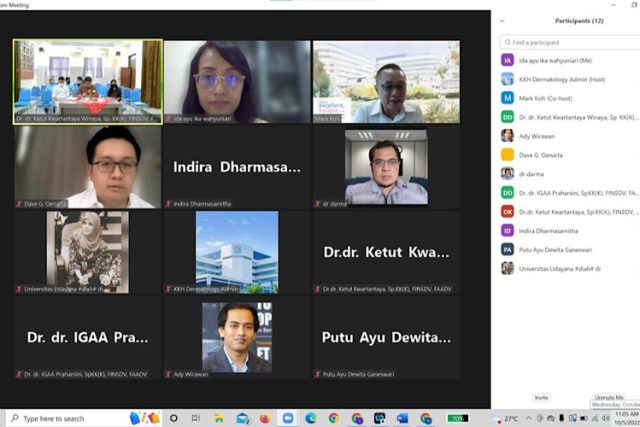The height and width of the screenshot is (427, 640).
Task: Launch Firefox from the taskbar
Action: point(264,418)
